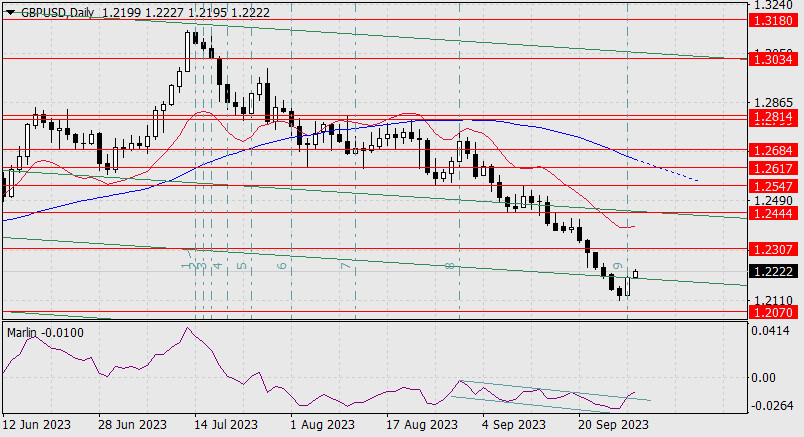Screen dimensions: 804x437
Task: Click the 0.0414 Marlin scale value
Action: click(x=770, y=331)
